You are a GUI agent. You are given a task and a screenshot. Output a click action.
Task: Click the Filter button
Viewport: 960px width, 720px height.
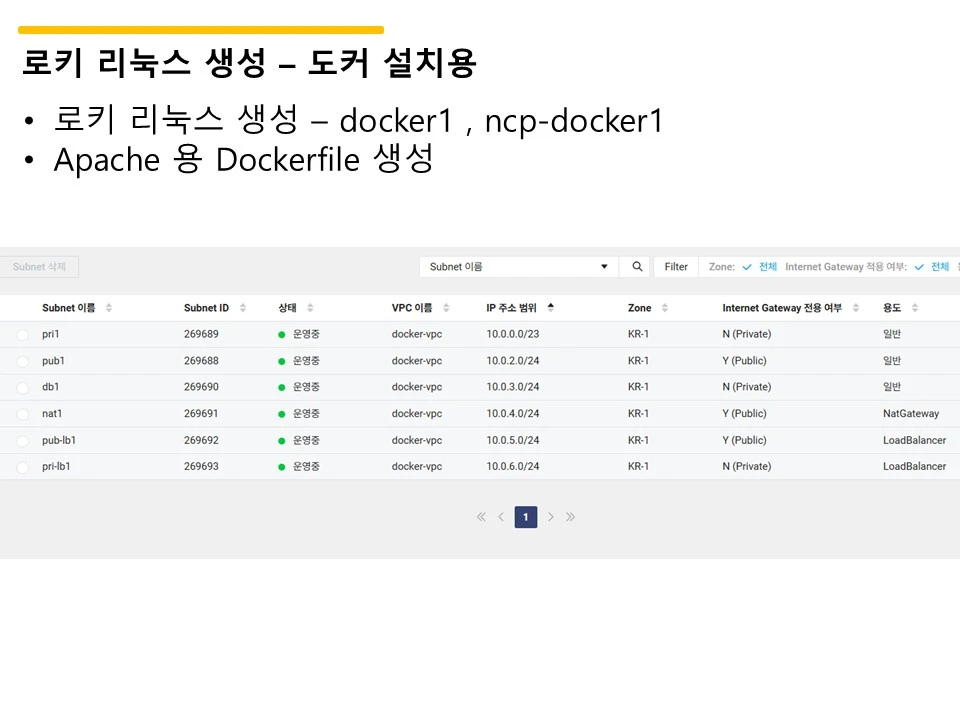tap(676, 266)
